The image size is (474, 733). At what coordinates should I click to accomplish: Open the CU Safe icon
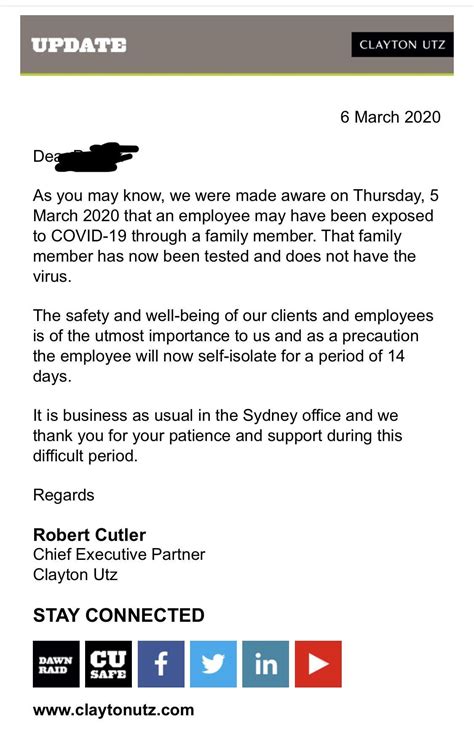(x=108, y=664)
